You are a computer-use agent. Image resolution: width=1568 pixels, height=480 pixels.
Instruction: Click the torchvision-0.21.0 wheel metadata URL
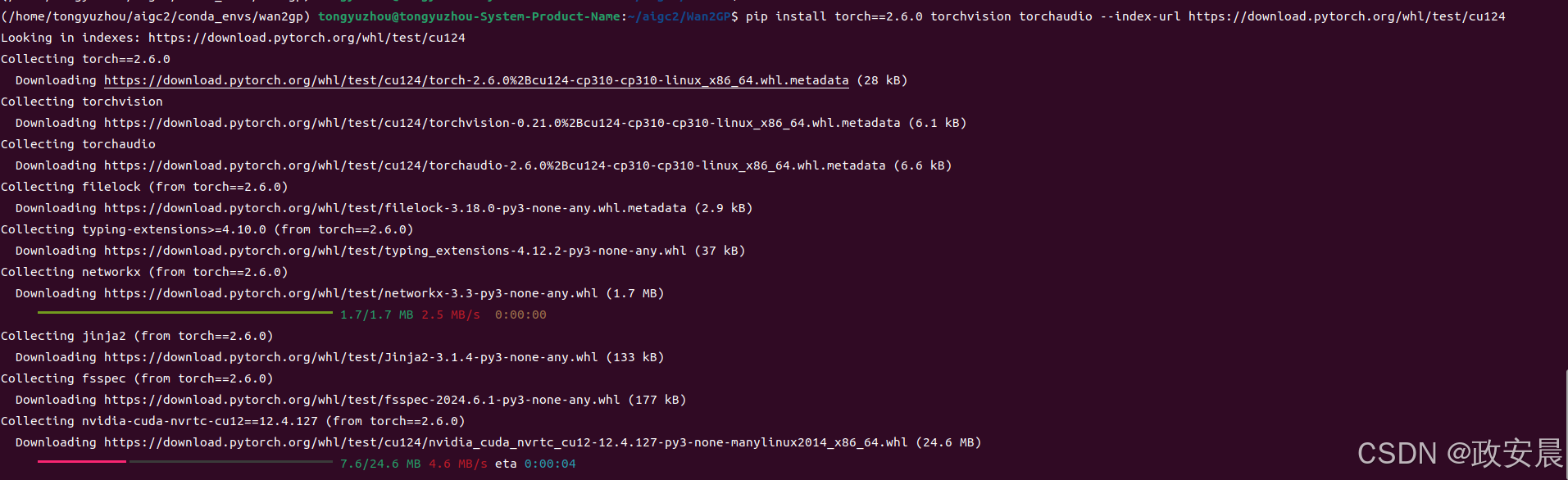(502, 123)
